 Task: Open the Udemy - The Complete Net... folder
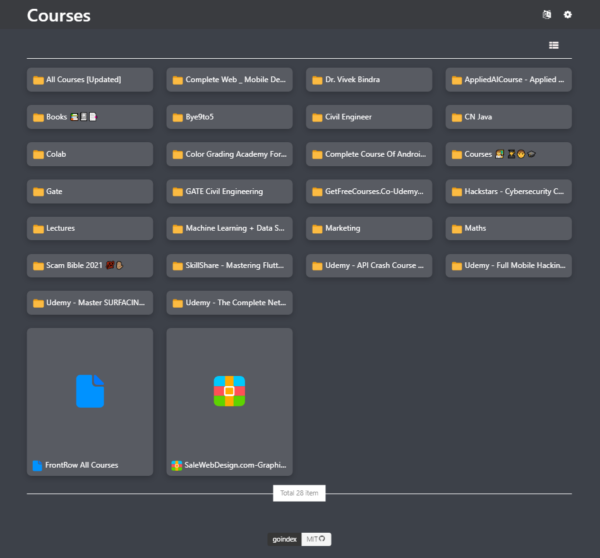(x=230, y=303)
